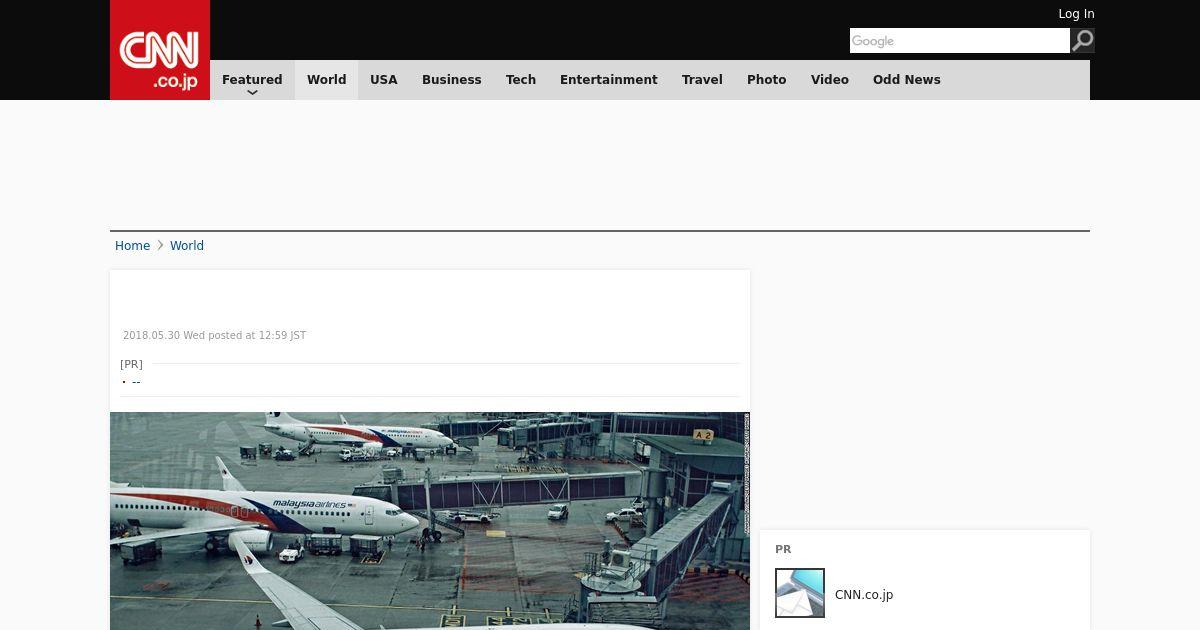Open the Photo section

click(767, 80)
